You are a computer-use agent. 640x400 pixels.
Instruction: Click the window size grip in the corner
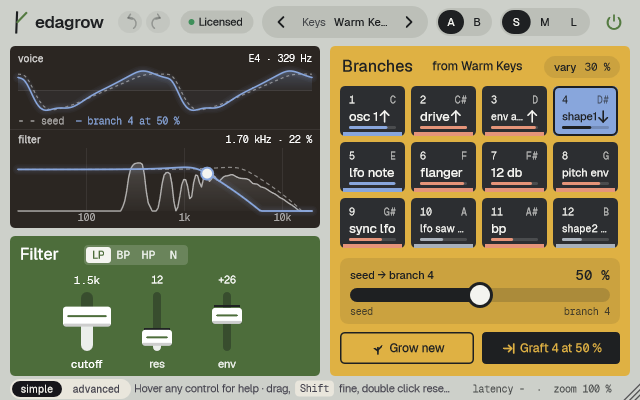pyautogui.click(x=632, y=392)
